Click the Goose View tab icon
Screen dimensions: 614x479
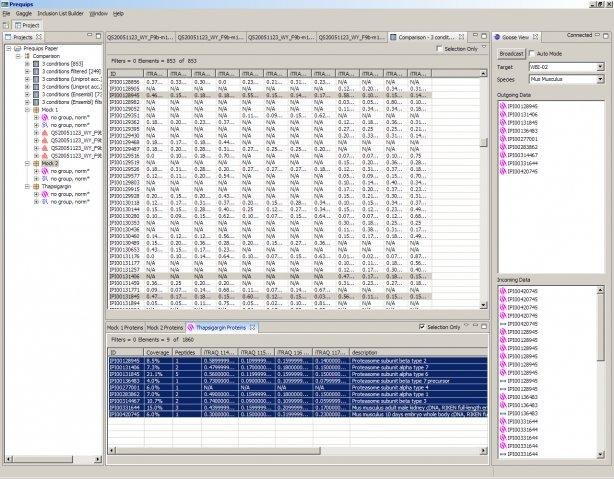(497, 37)
